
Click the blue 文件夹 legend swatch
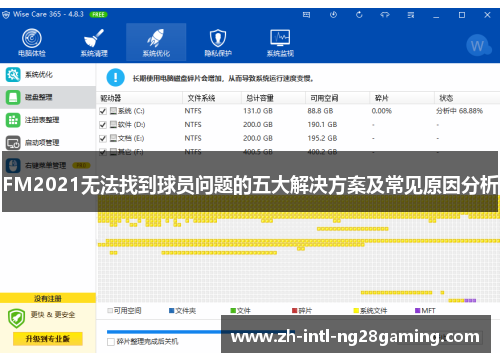(172, 311)
